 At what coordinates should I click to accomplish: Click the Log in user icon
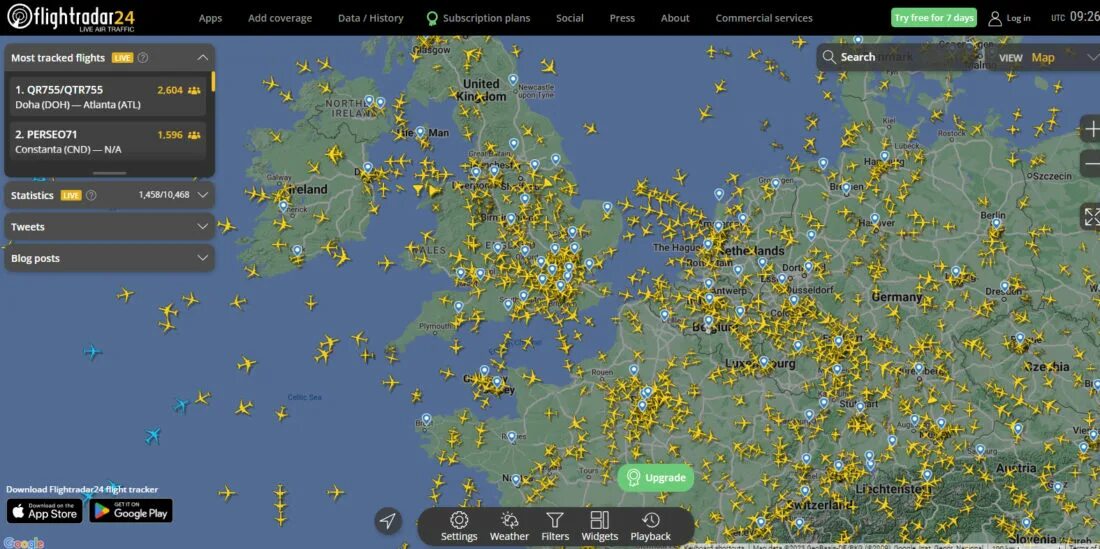coord(994,18)
